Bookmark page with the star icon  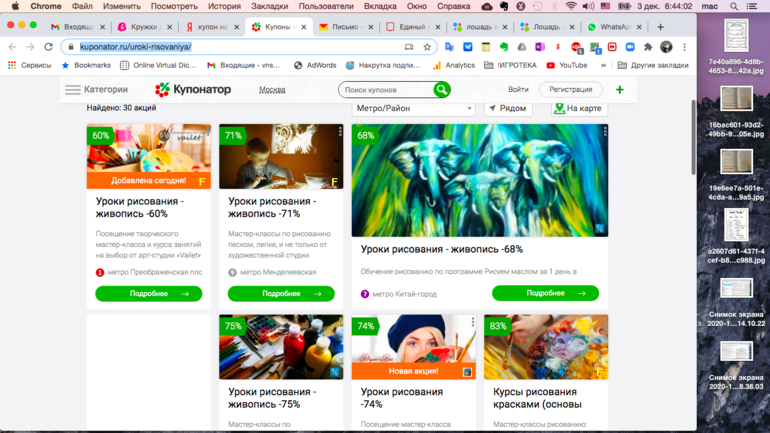[x=427, y=47]
